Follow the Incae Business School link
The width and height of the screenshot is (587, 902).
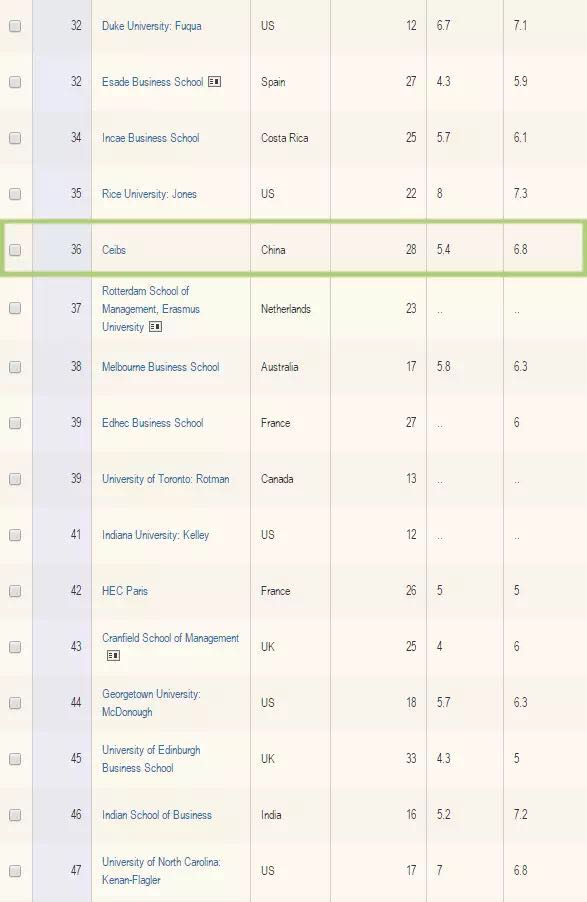click(x=150, y=138)
